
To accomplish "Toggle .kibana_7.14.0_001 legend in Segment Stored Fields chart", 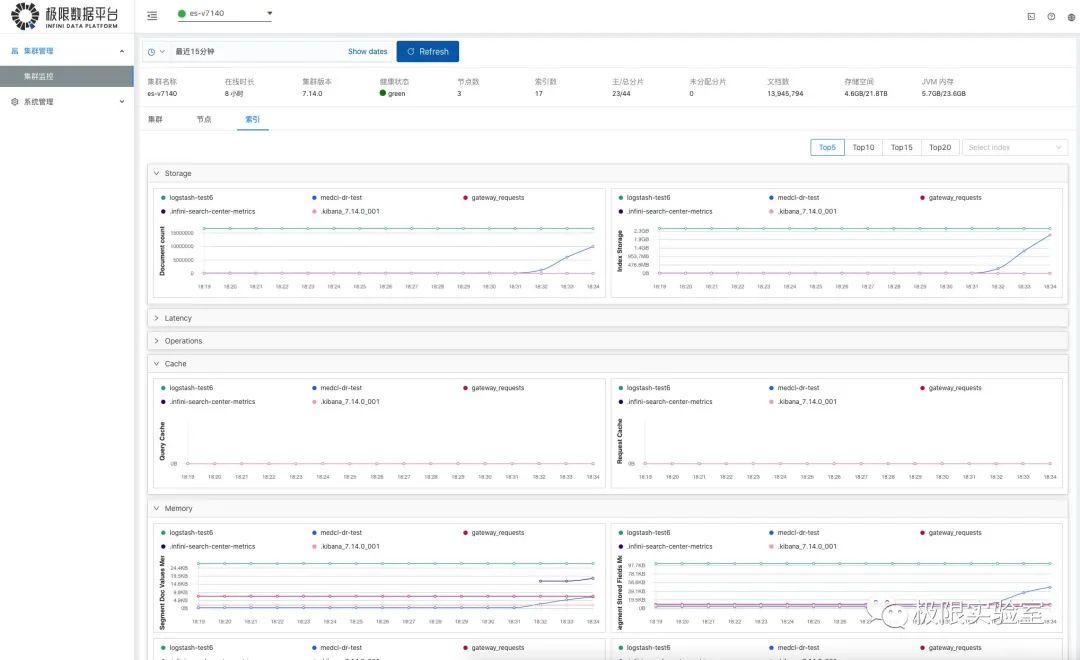I will coord(802,546).
